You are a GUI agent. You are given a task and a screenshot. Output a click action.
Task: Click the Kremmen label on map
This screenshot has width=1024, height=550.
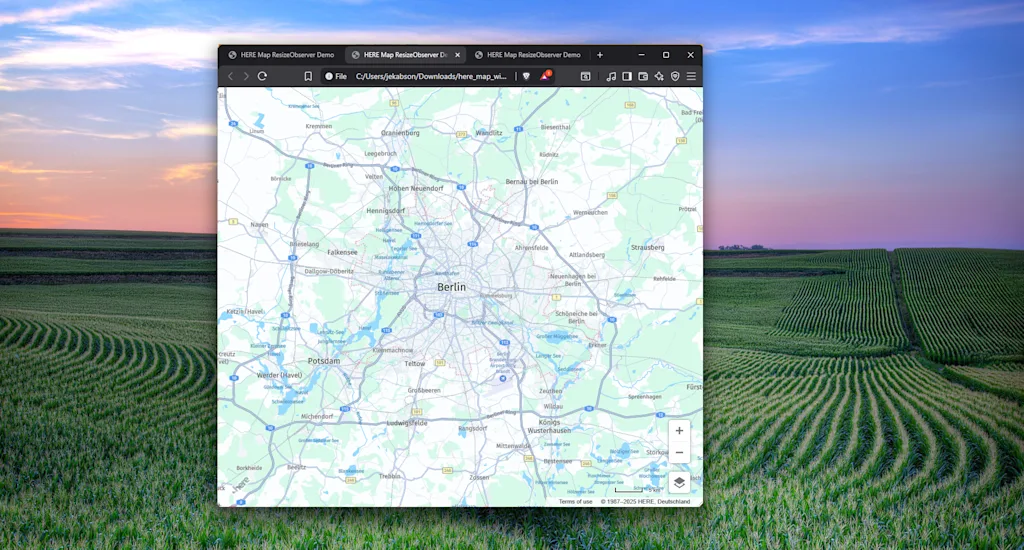(x=319, y=126)
